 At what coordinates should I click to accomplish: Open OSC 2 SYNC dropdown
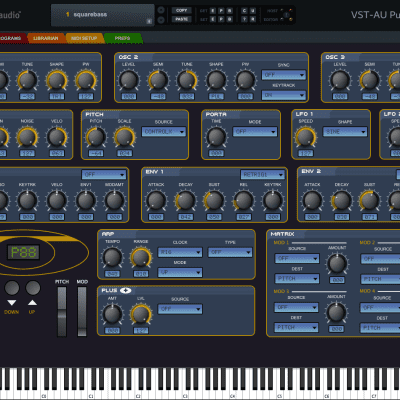click(284, 75)
